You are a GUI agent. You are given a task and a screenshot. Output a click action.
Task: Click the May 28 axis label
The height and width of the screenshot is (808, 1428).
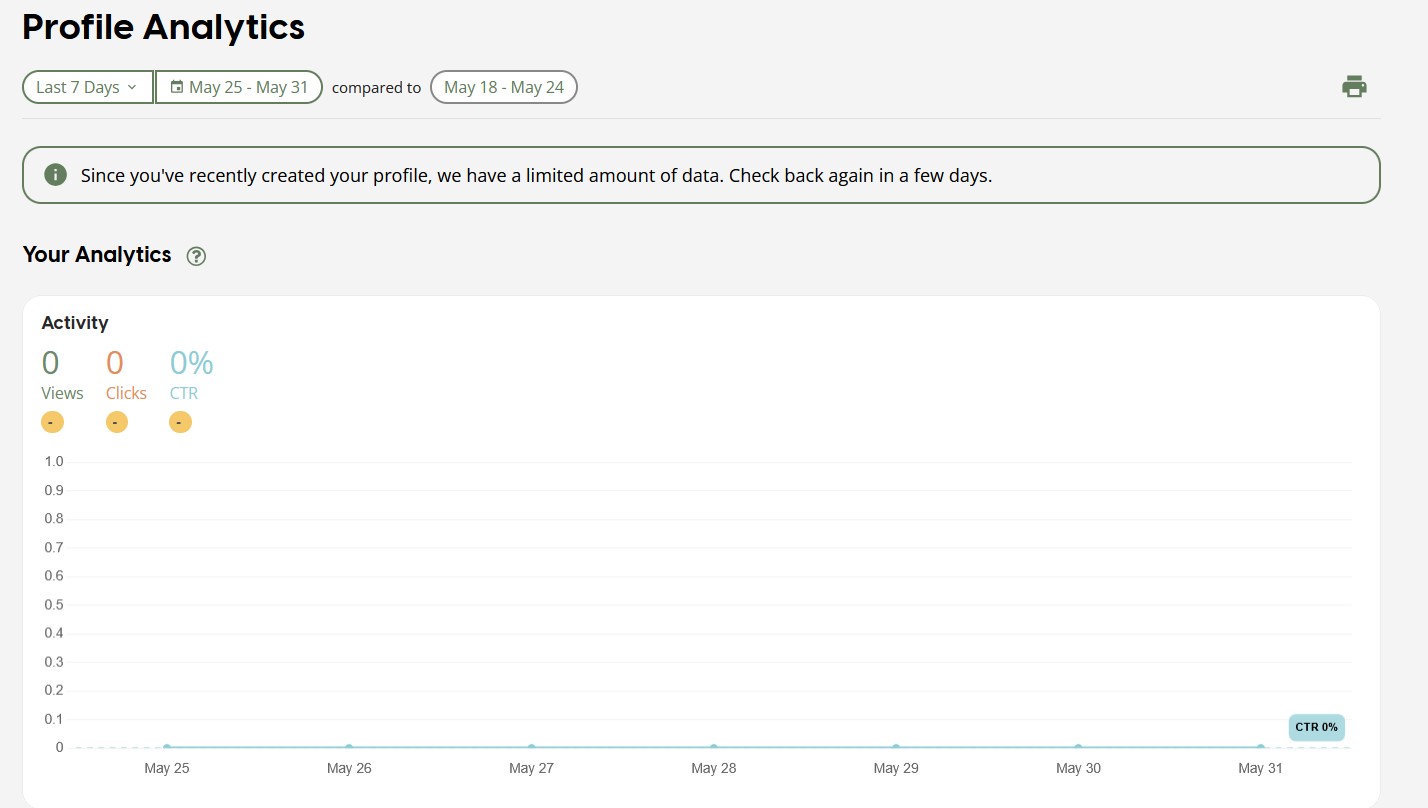point(714,768)
